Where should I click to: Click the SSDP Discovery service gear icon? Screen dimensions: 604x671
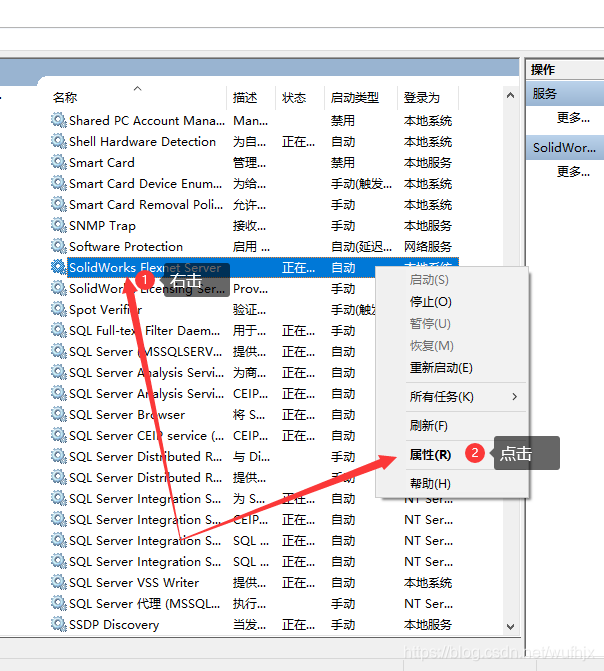tap(59, 625)
